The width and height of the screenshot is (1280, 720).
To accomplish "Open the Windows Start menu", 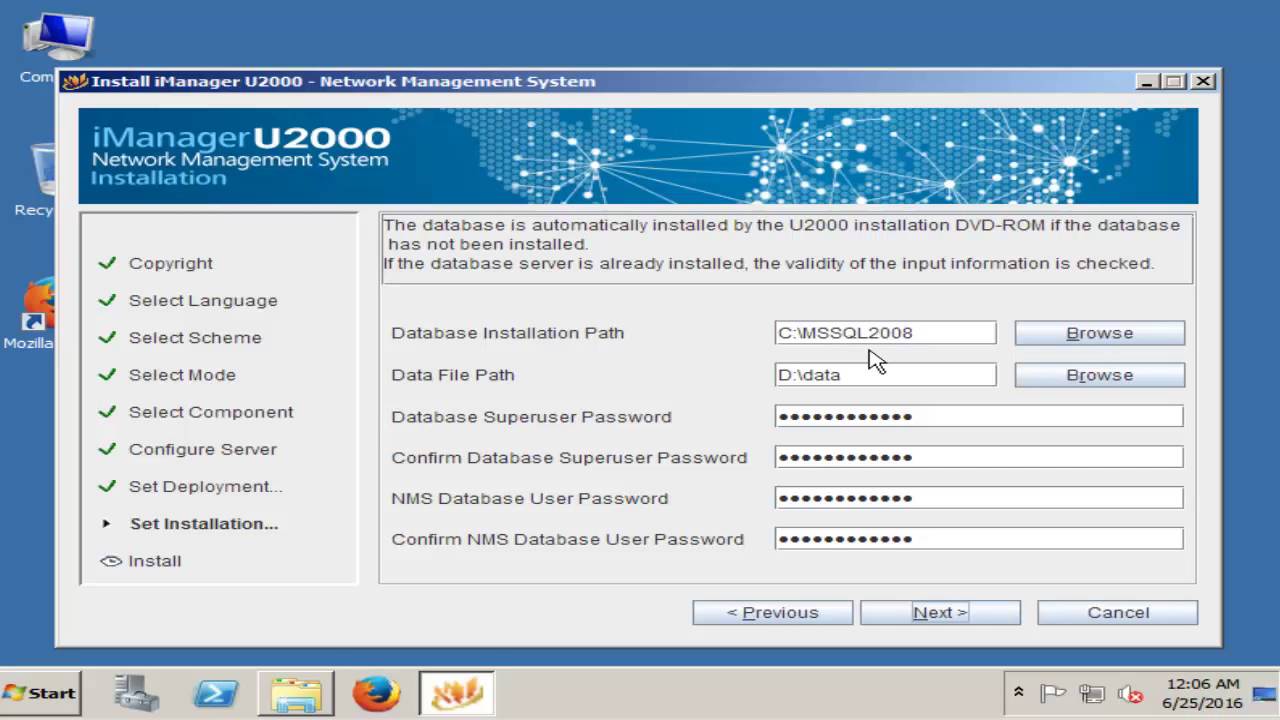I will [x=40, y=693].
